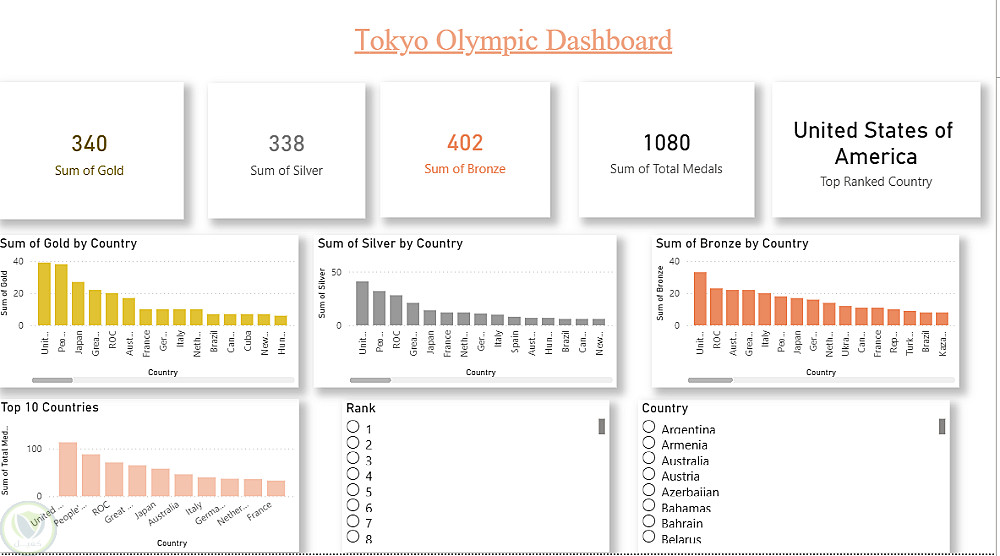The image size is (1000, 556).
Task: Select ROC bar in Sum of Silver chart
Action: (x=396, y=311)
